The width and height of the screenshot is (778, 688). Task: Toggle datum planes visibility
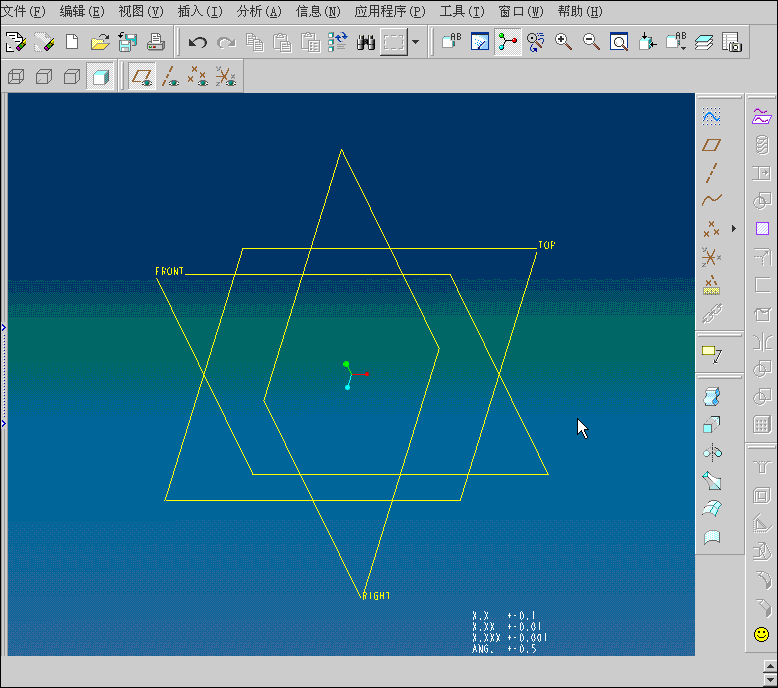(142, 76)
